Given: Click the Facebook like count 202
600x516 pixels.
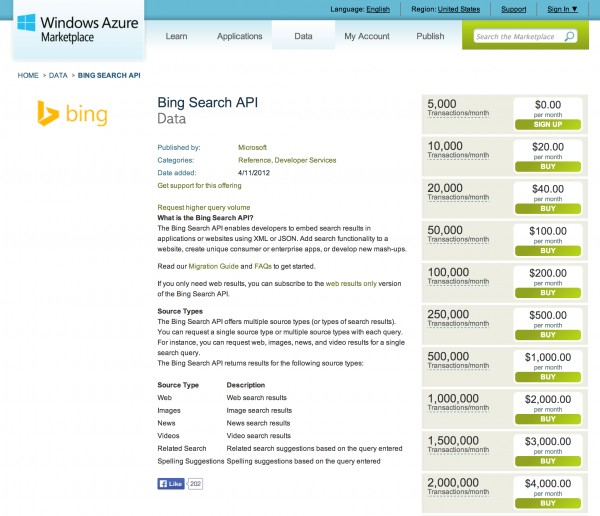Looking at the screenshot, I should click(x=195, y=484).
